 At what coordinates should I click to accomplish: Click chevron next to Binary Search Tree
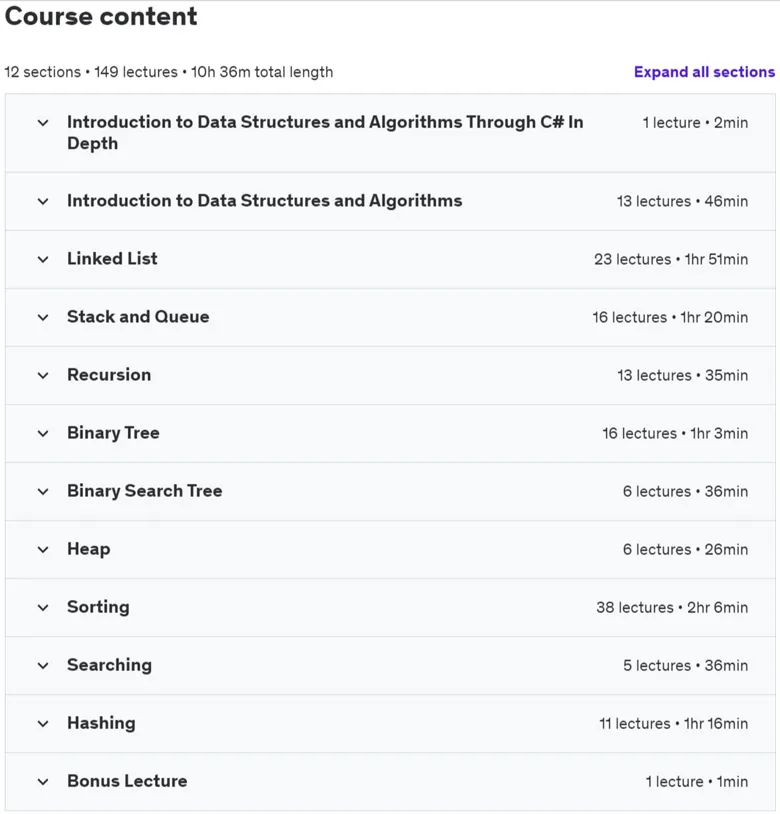tap(43, 492)
